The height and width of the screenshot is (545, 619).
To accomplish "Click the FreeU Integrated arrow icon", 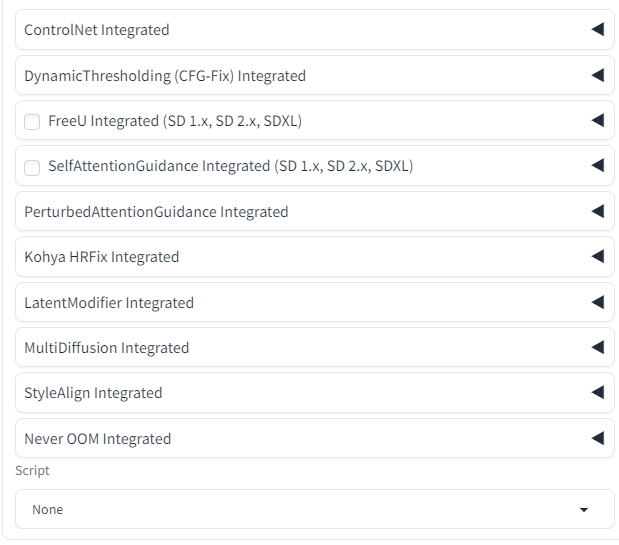I will click(598, 121).
